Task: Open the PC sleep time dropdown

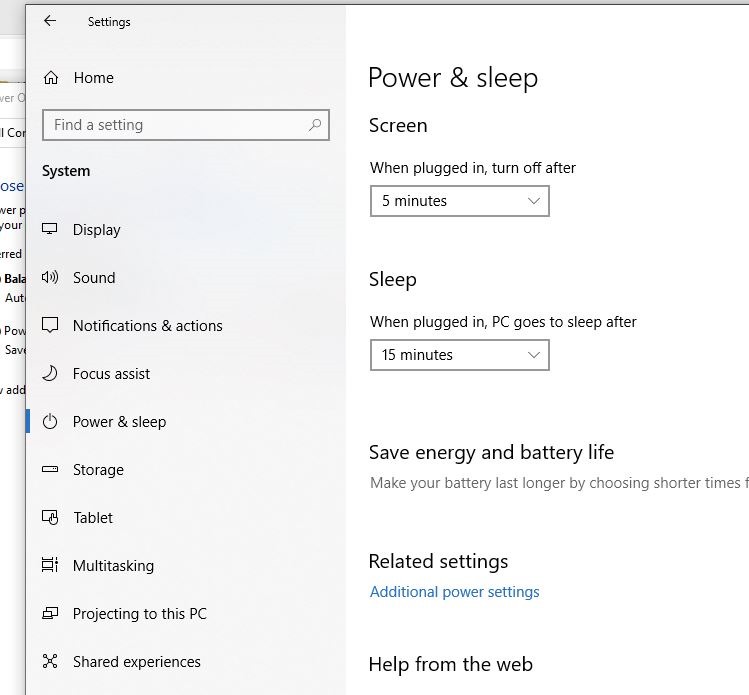Action: pyautogui.click(x=459, y=355)
